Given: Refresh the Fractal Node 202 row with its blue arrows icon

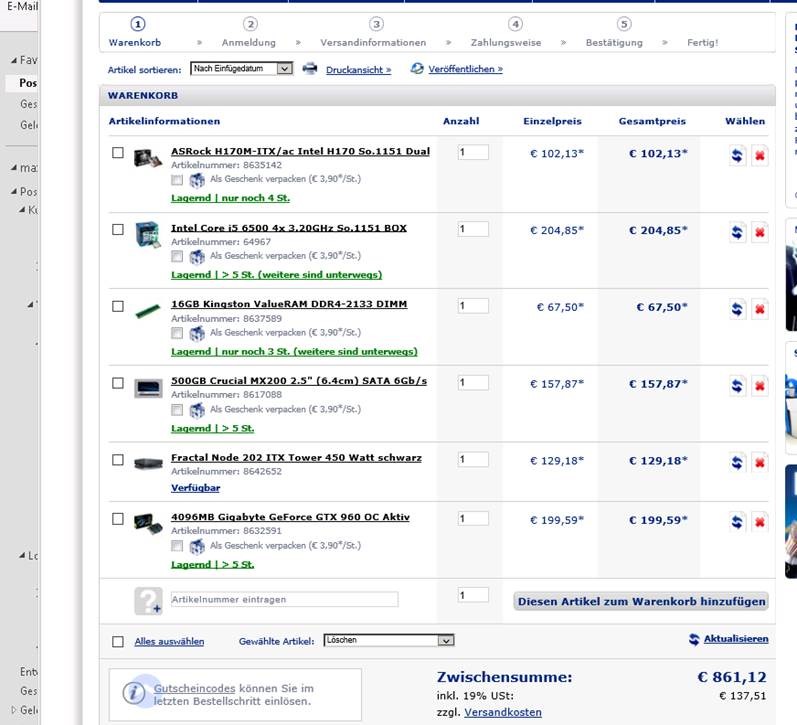Looking at the screenshot, I should [x=737, y=463].
